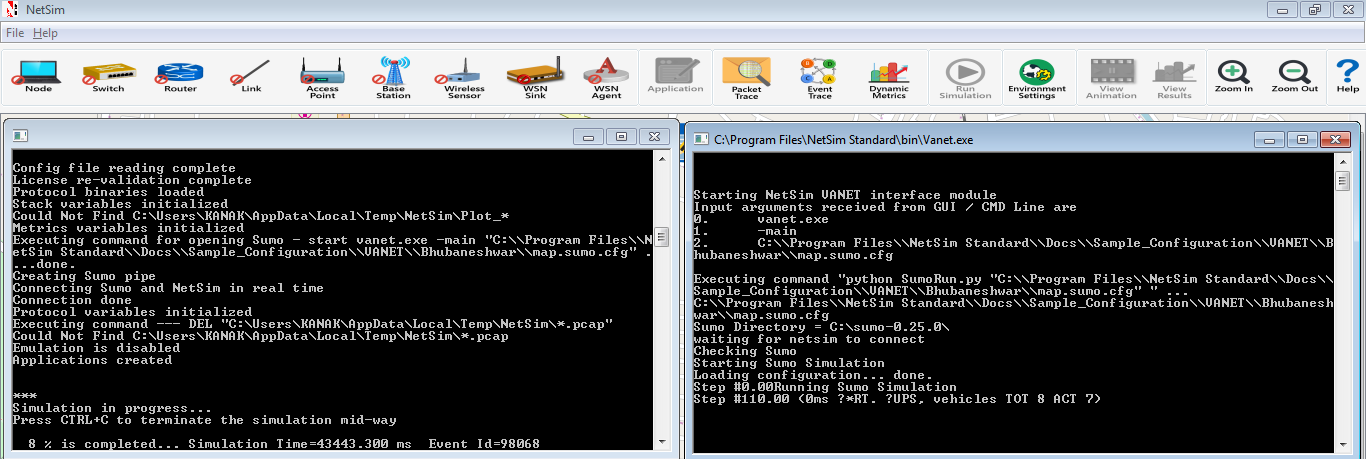Open Dynamic Metrics settings
Viewport: 1366px width, 459px height.
coord(888,78)
